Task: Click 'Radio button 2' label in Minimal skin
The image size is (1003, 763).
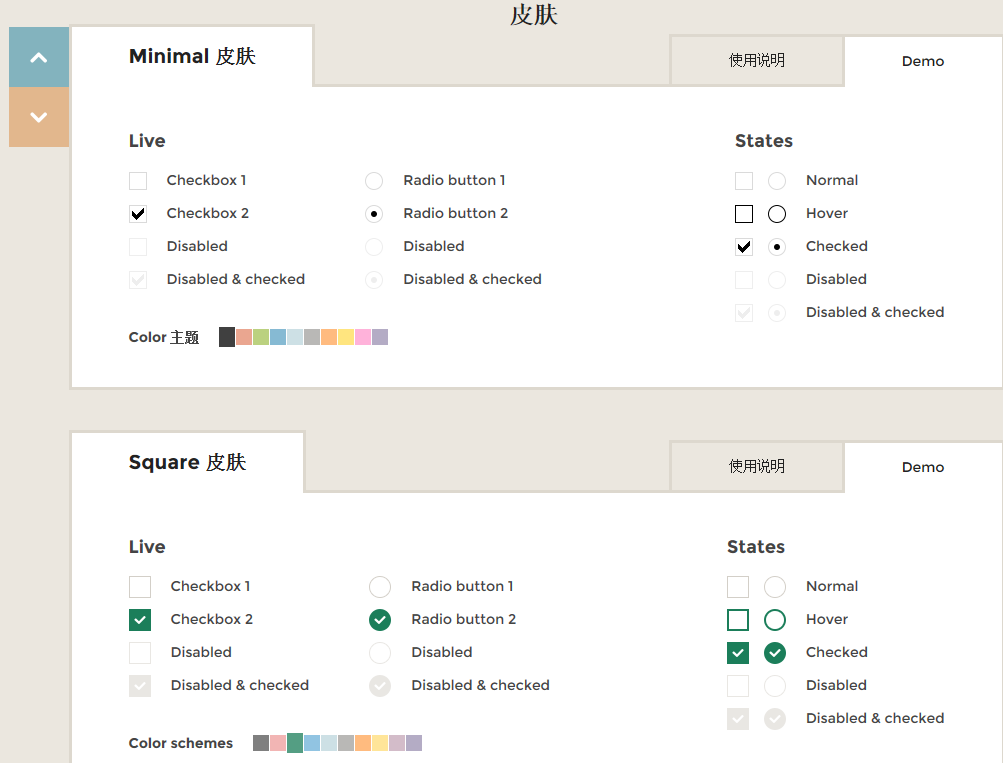Action: 455,214
